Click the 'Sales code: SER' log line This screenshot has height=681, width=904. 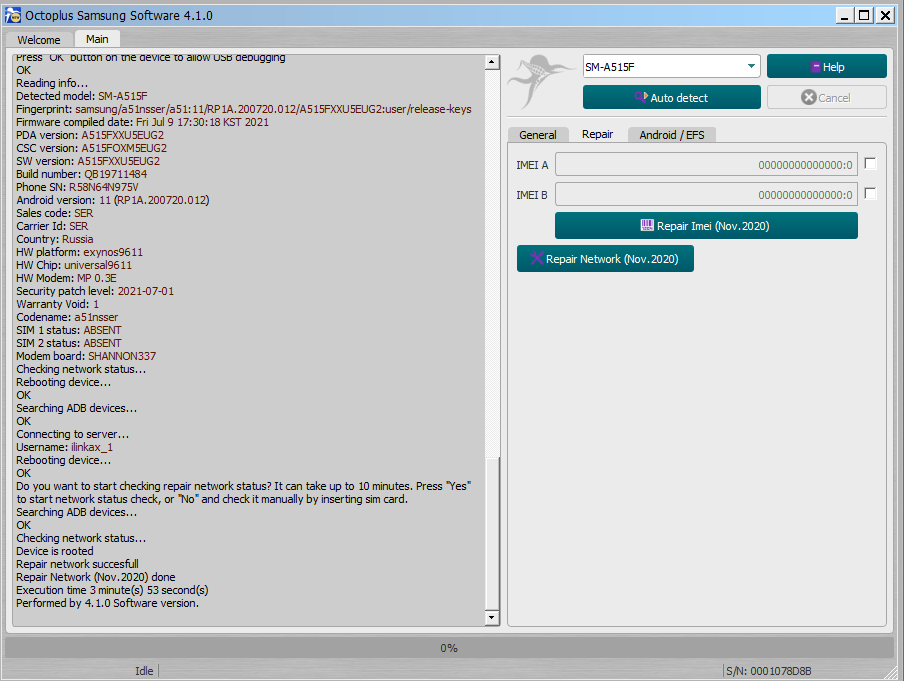[x=55, y=213]
